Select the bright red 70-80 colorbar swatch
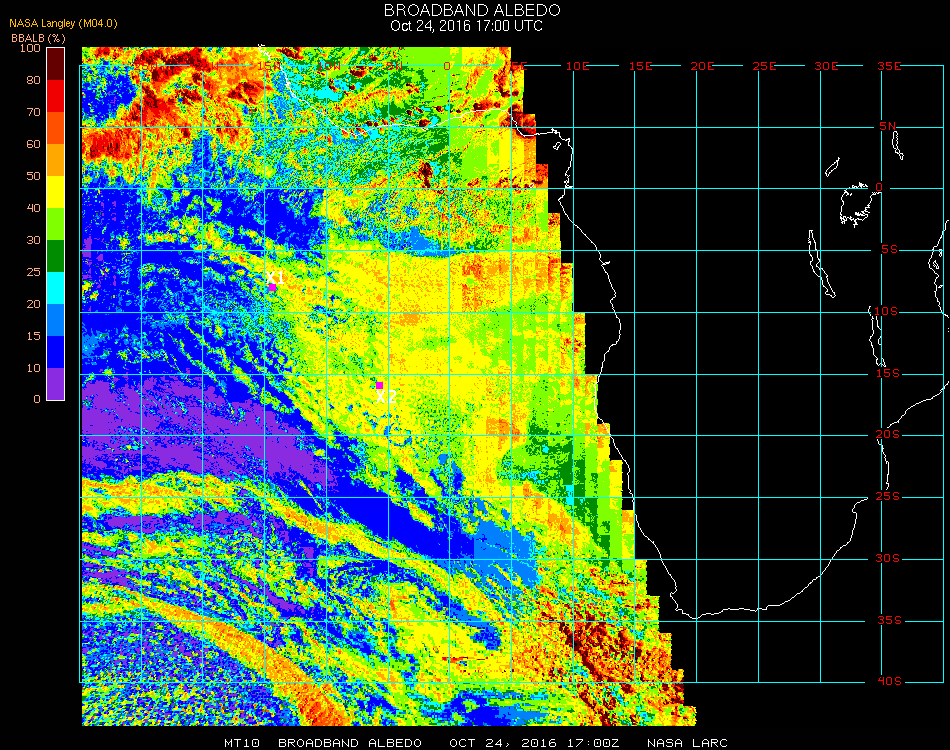Viewport: 950px width, 750px height. coord(56,96)
